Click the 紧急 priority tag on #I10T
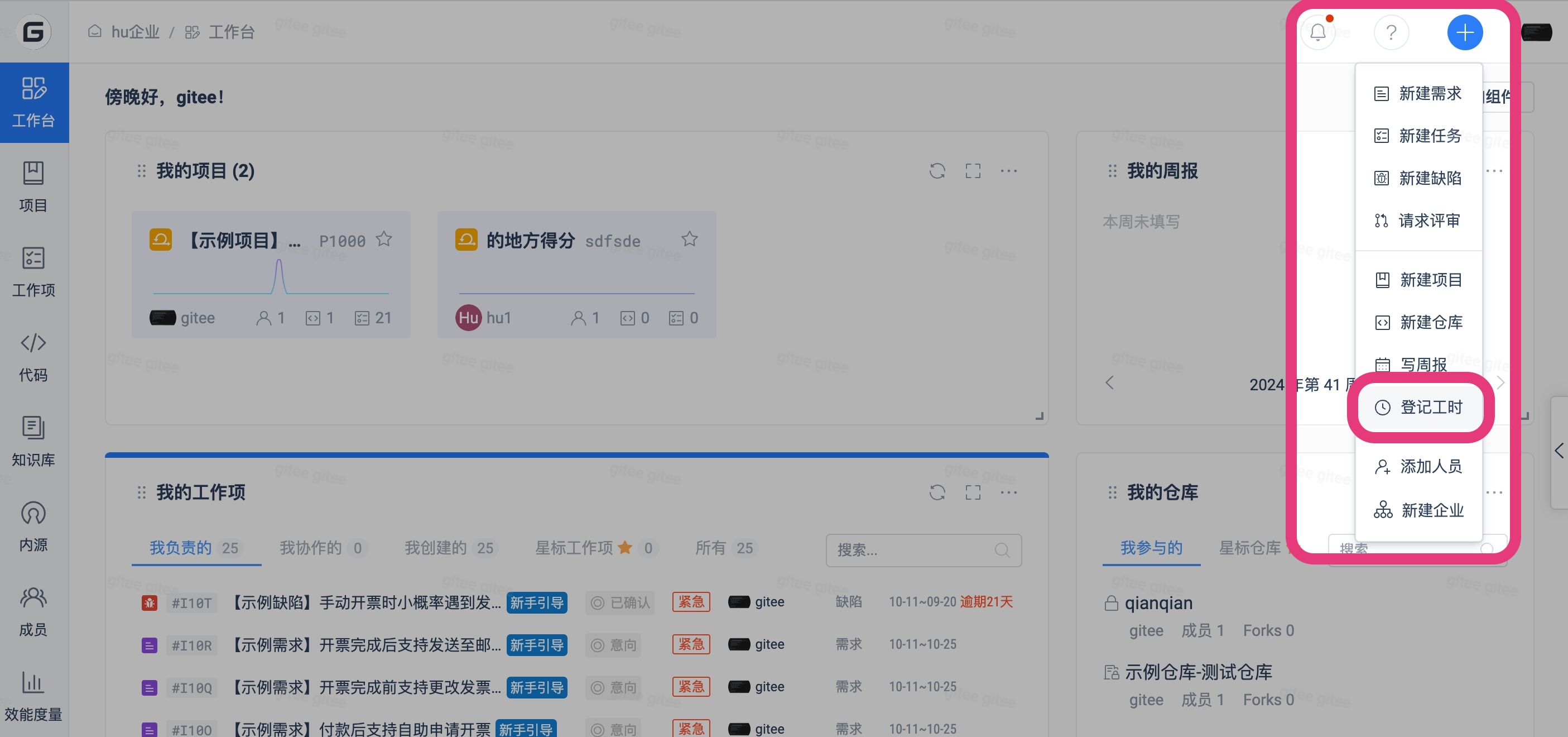The width and height of the screenshot is (1568, 737). coord(691,602)
